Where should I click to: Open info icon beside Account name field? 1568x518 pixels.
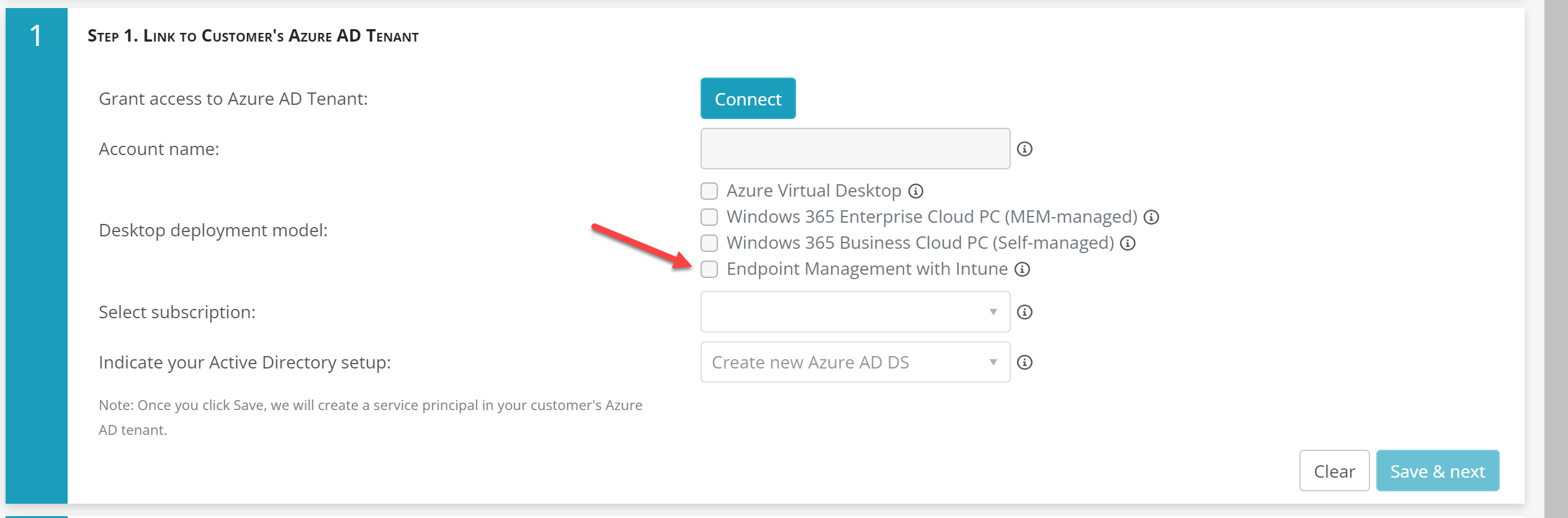(1024, 149)
